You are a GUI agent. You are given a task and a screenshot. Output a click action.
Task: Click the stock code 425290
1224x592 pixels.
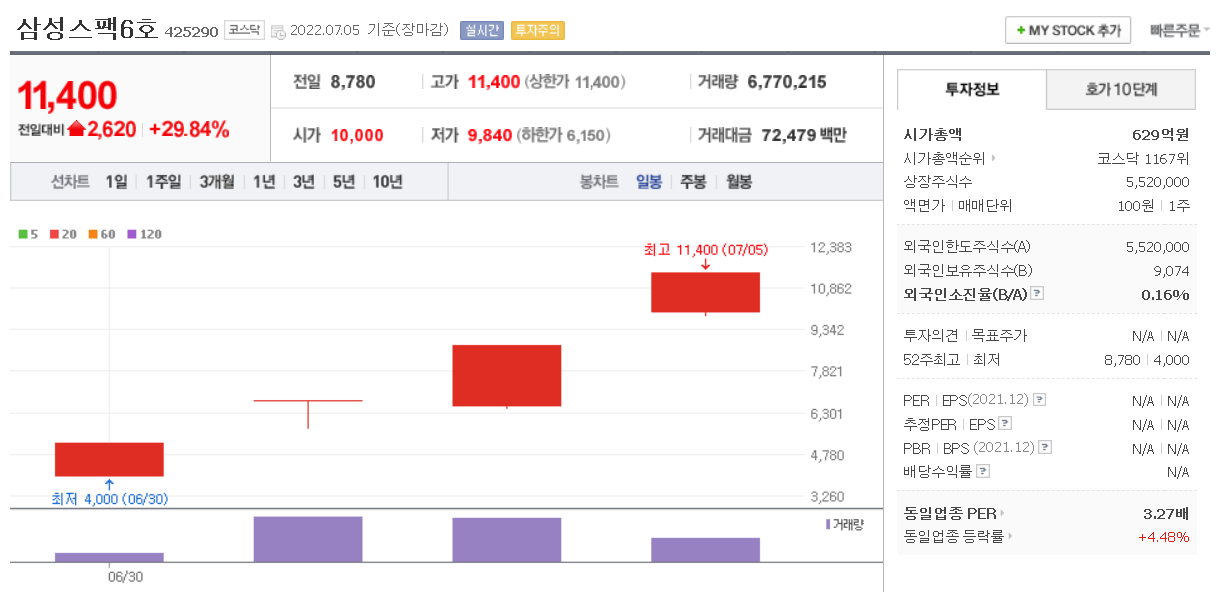click(x=191, y=32)
